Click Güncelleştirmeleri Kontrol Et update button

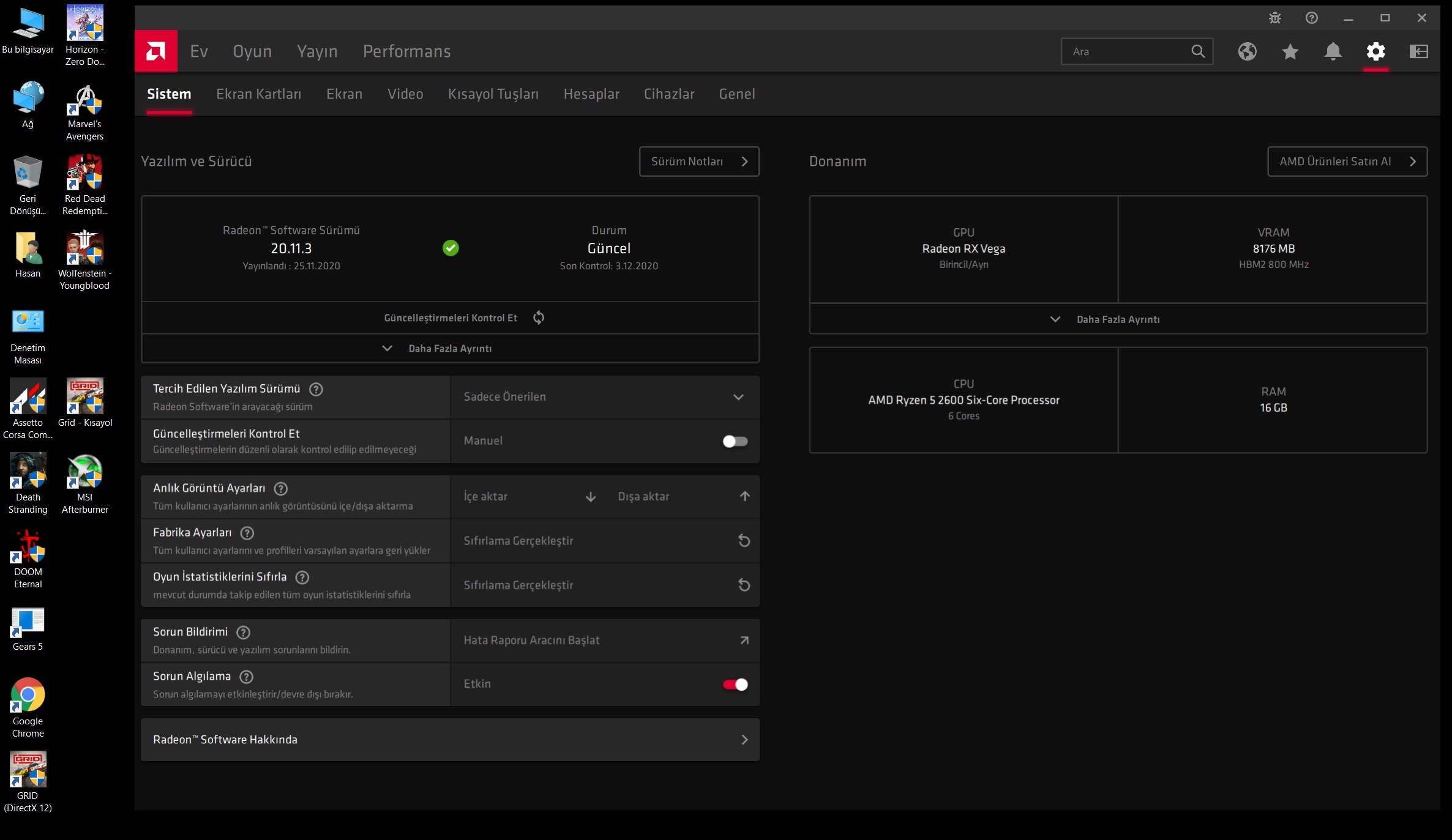(450, 318)
